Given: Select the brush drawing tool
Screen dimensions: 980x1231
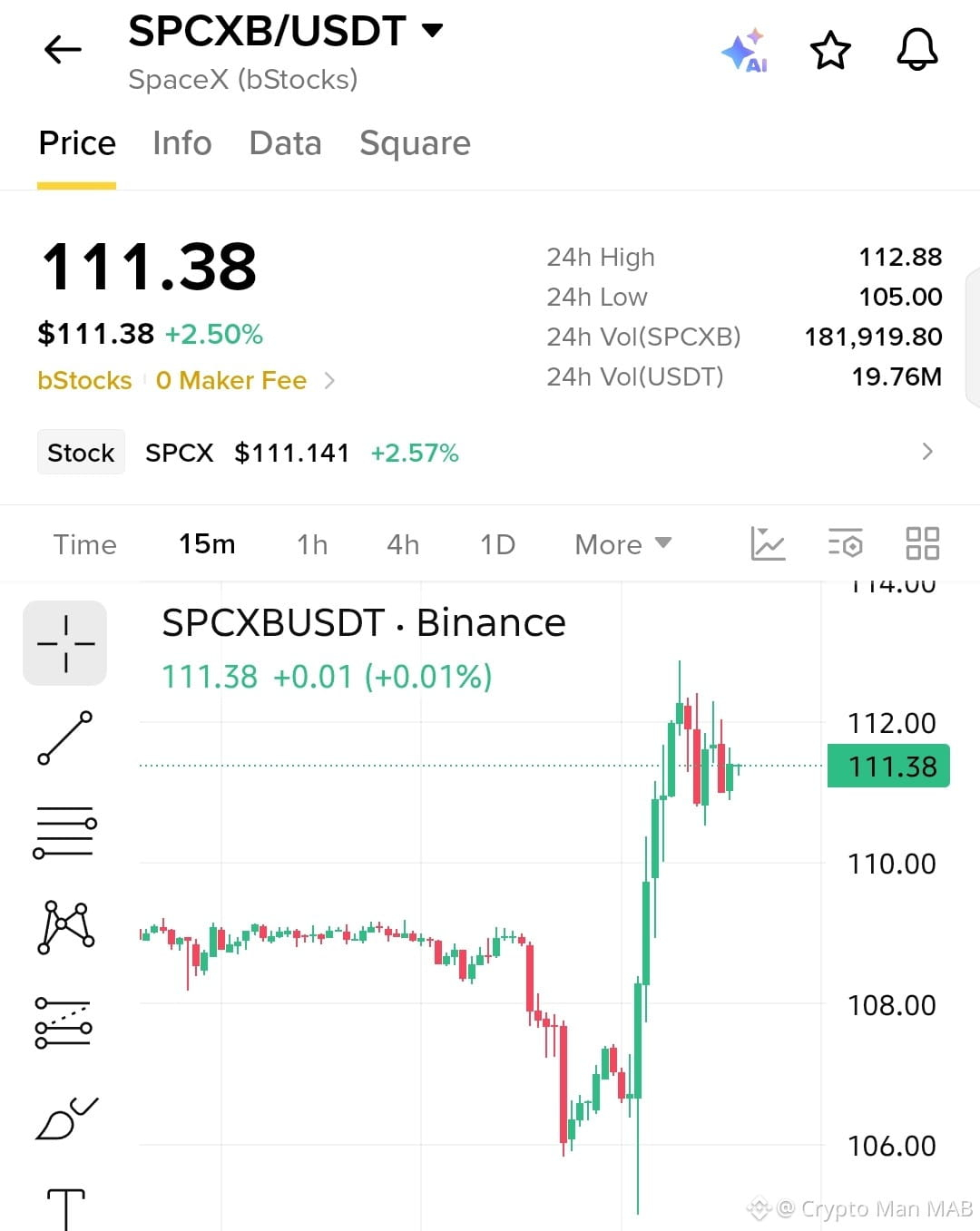Looking at the screenshot, I should click(x=66, y=1118).
